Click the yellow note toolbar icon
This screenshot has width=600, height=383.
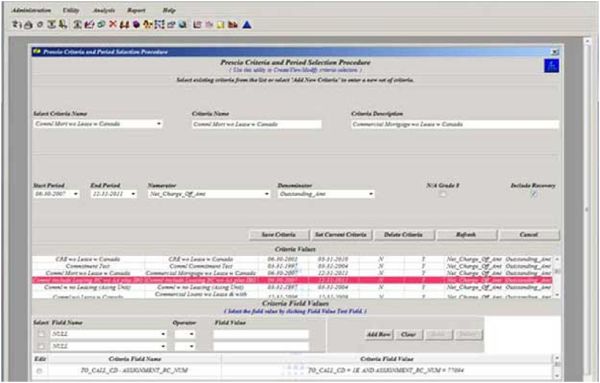click(220, 25)
